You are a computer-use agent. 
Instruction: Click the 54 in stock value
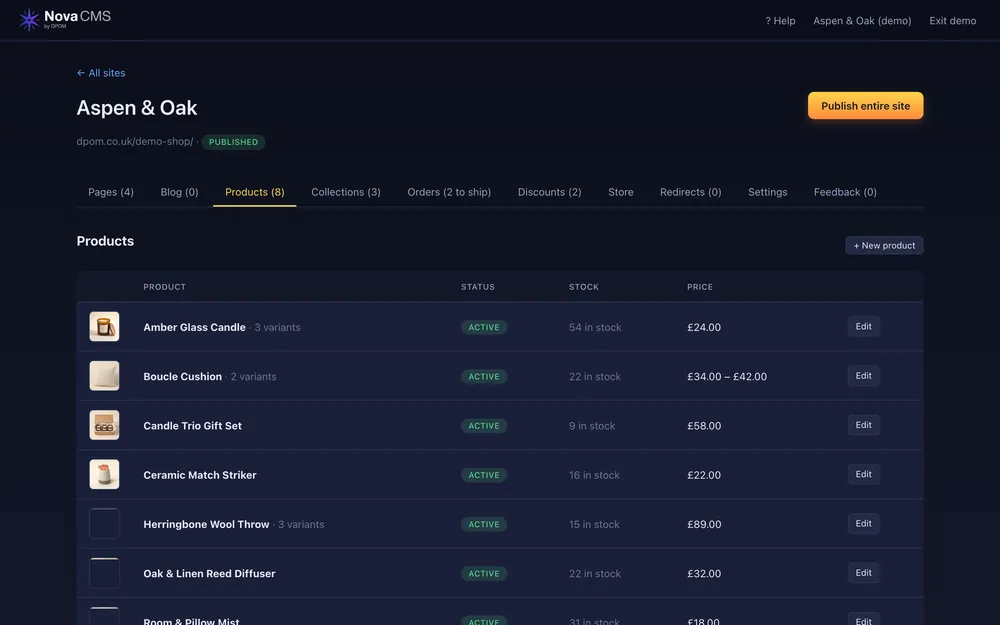(x=595, y=327)
